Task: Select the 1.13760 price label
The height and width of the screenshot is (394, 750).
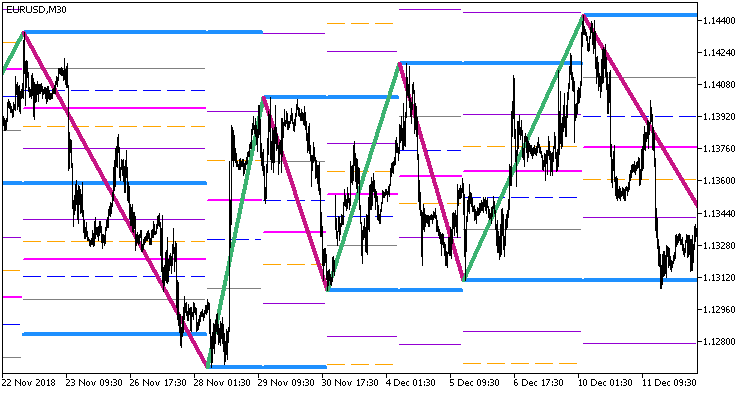Action: click(719, 149)
